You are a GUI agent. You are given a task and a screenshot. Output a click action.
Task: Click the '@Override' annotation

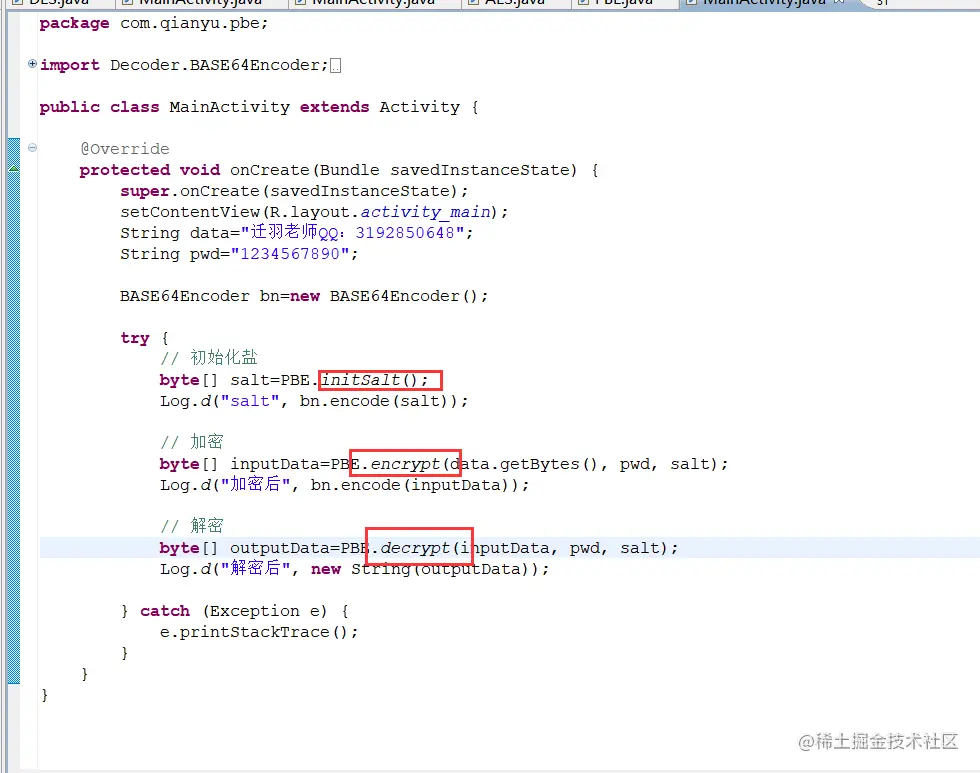[124, 149]
